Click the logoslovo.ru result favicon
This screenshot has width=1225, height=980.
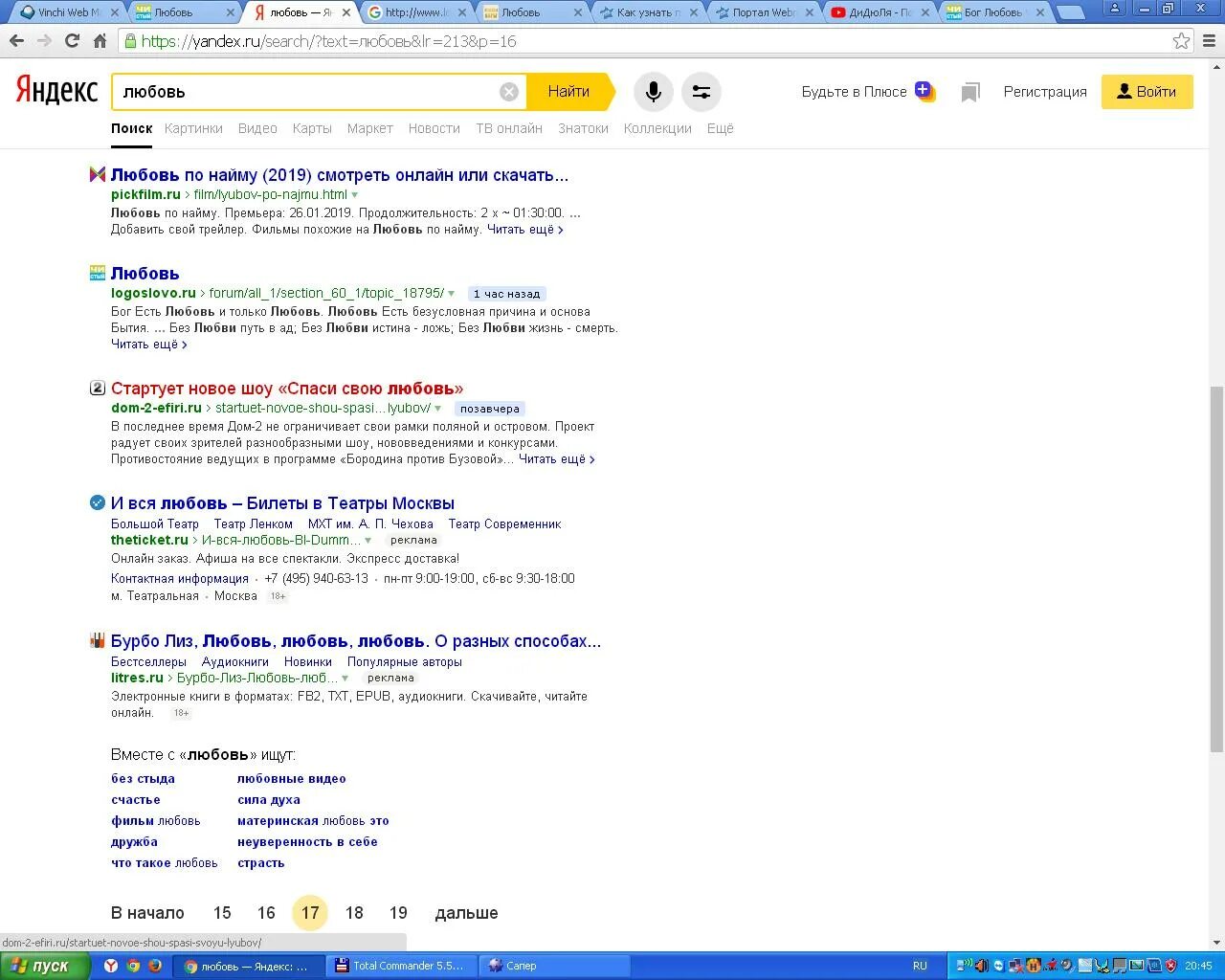[97, 274]
